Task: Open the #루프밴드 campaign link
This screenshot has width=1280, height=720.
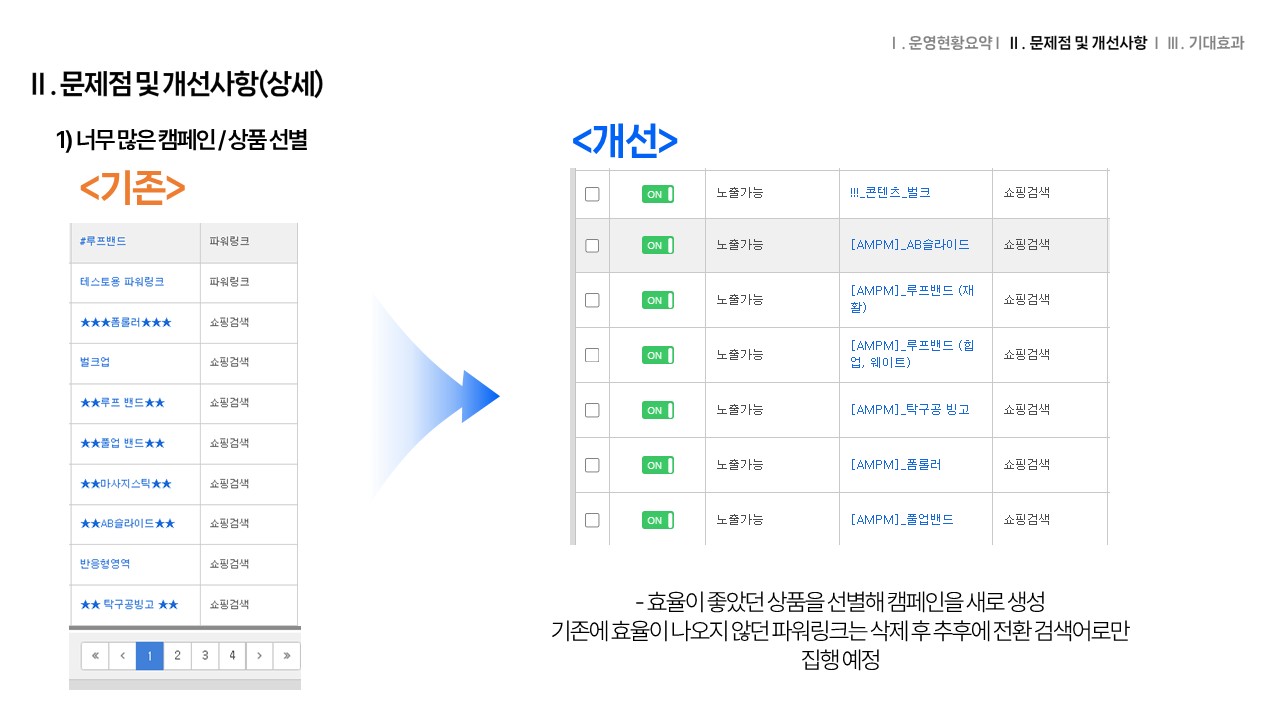Action: (103, 242)
